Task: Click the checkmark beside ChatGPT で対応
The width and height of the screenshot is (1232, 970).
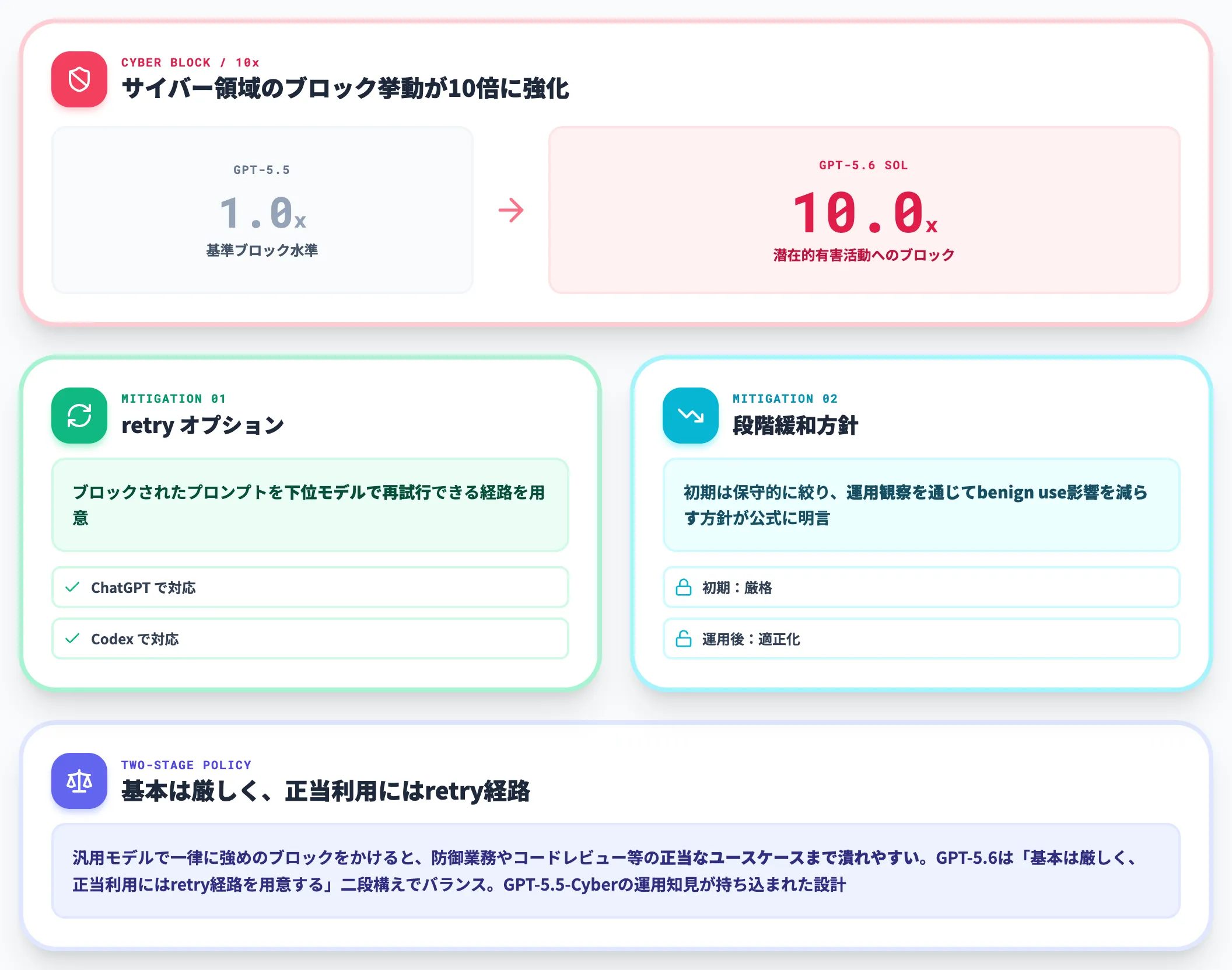Action: [72, 587]
